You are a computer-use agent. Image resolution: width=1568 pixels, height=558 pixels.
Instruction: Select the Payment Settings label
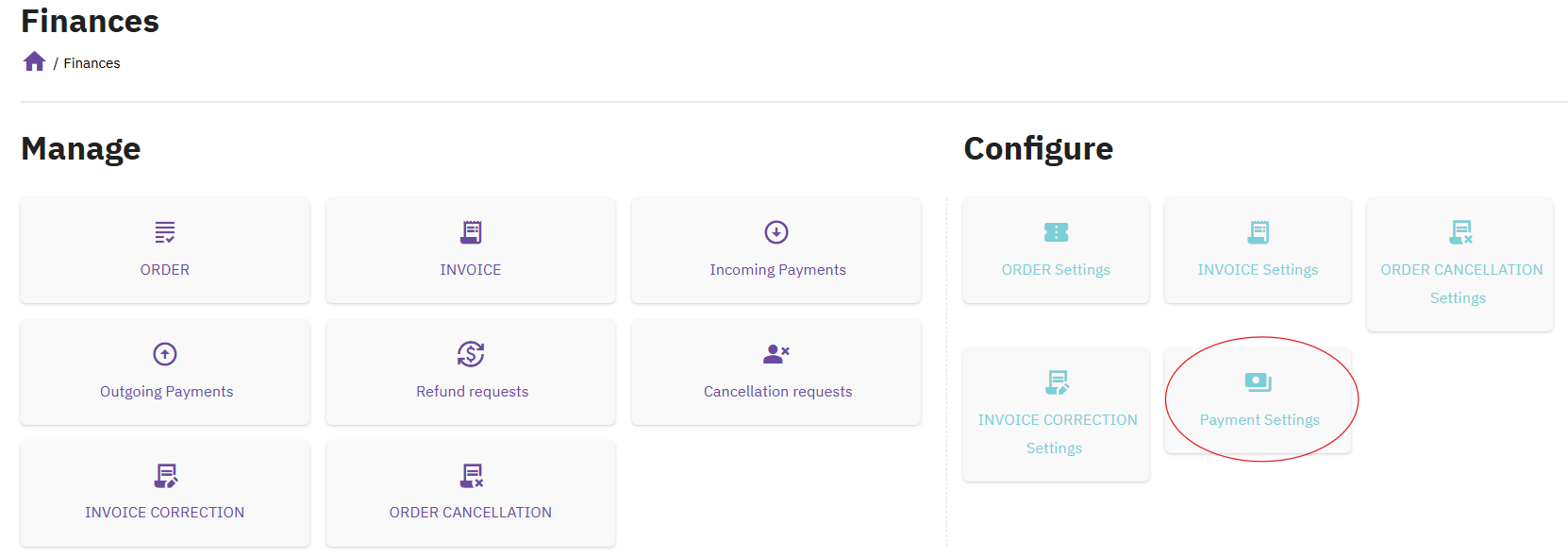(x=1259, y=420)
